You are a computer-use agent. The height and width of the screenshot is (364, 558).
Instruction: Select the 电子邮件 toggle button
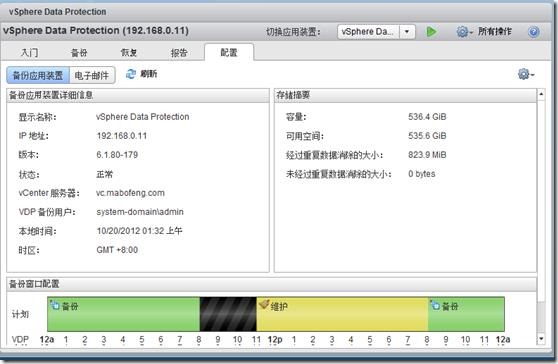92,75
